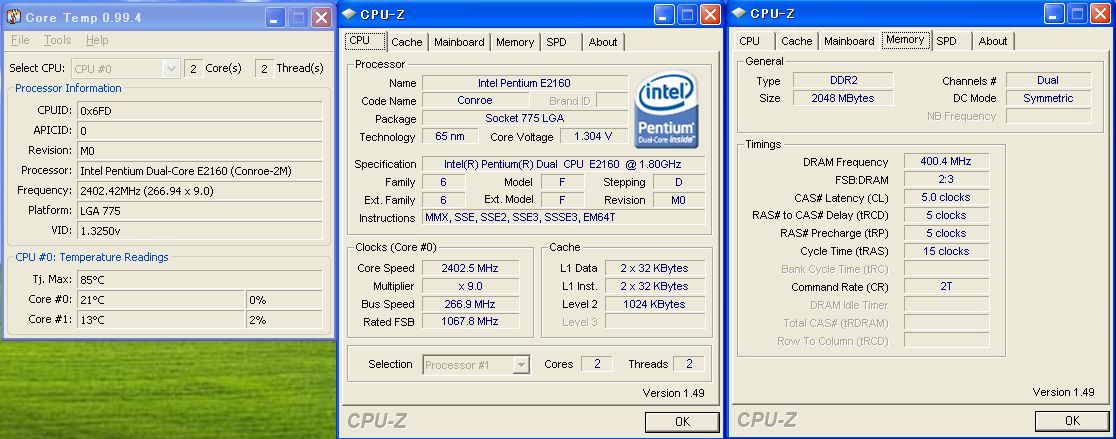Click the DRAM Frequency value 400.4 MHz
This screenshot has height=439, width=1116.
pyautogui.click(x=946, y=162)
